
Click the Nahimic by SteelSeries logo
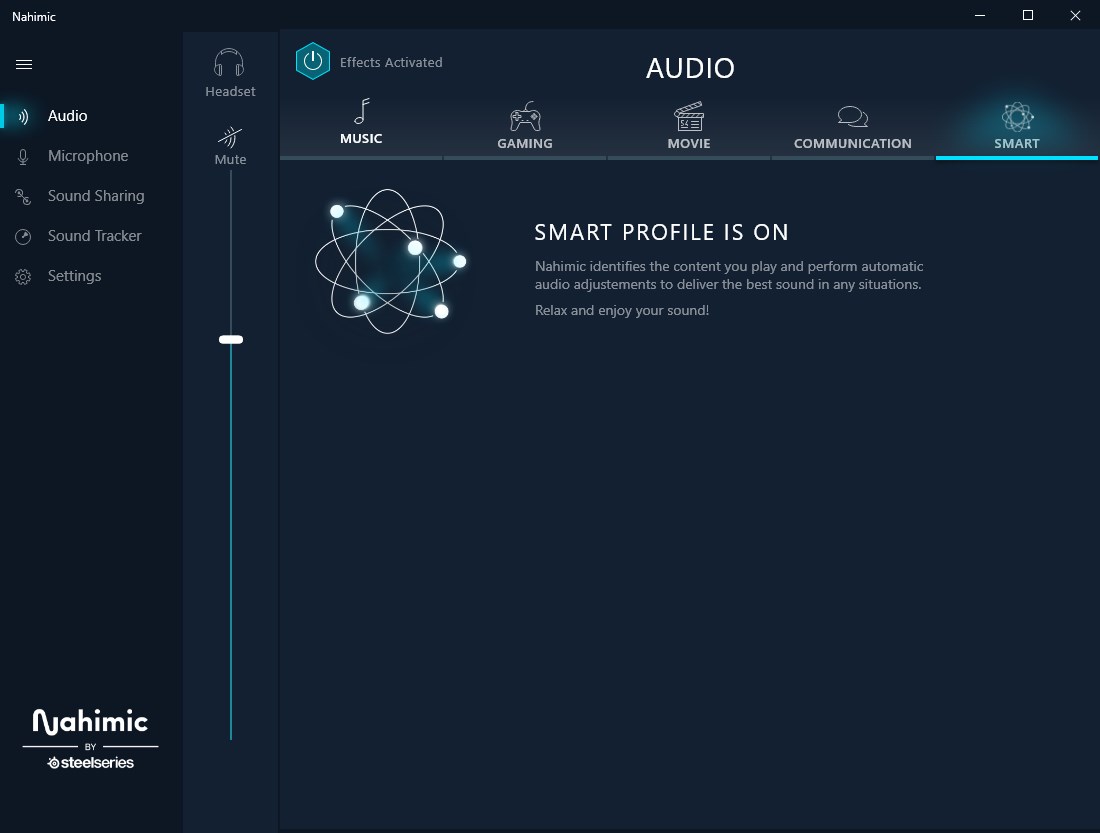[90, 737]
